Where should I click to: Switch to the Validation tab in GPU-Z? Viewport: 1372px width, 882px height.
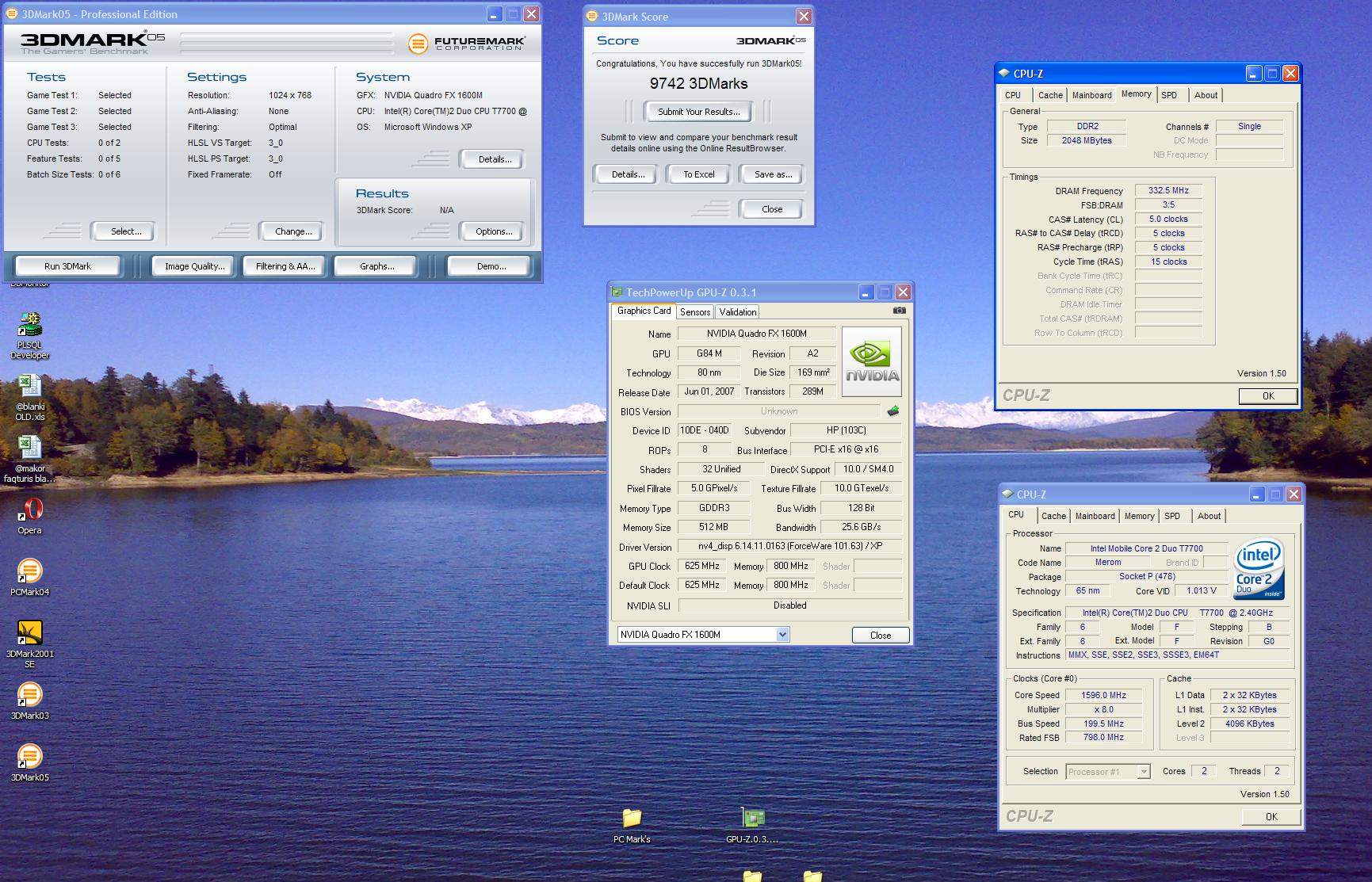point(738,312)
